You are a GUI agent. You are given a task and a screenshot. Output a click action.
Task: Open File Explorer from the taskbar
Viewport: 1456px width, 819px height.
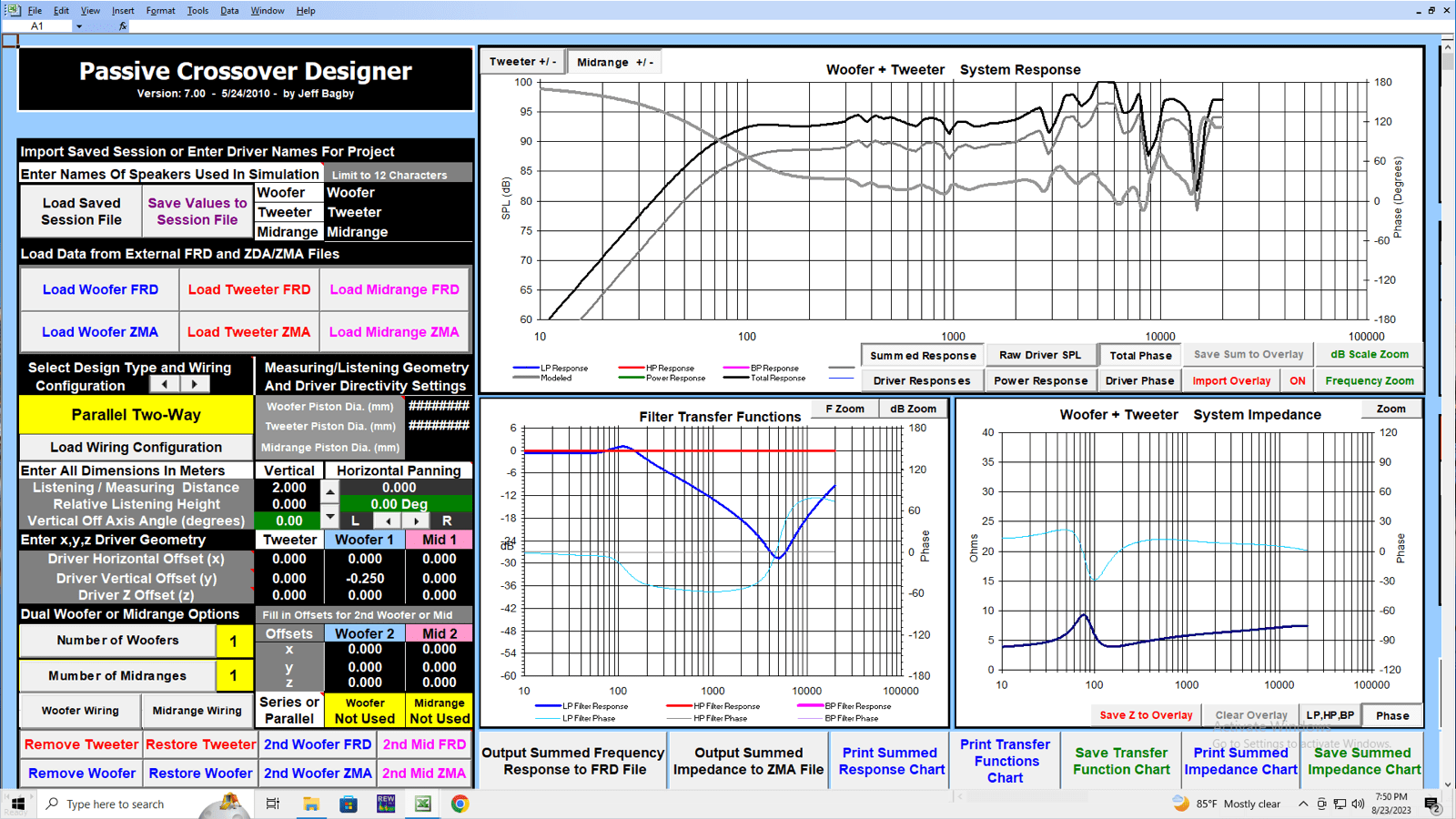(310, 804)
